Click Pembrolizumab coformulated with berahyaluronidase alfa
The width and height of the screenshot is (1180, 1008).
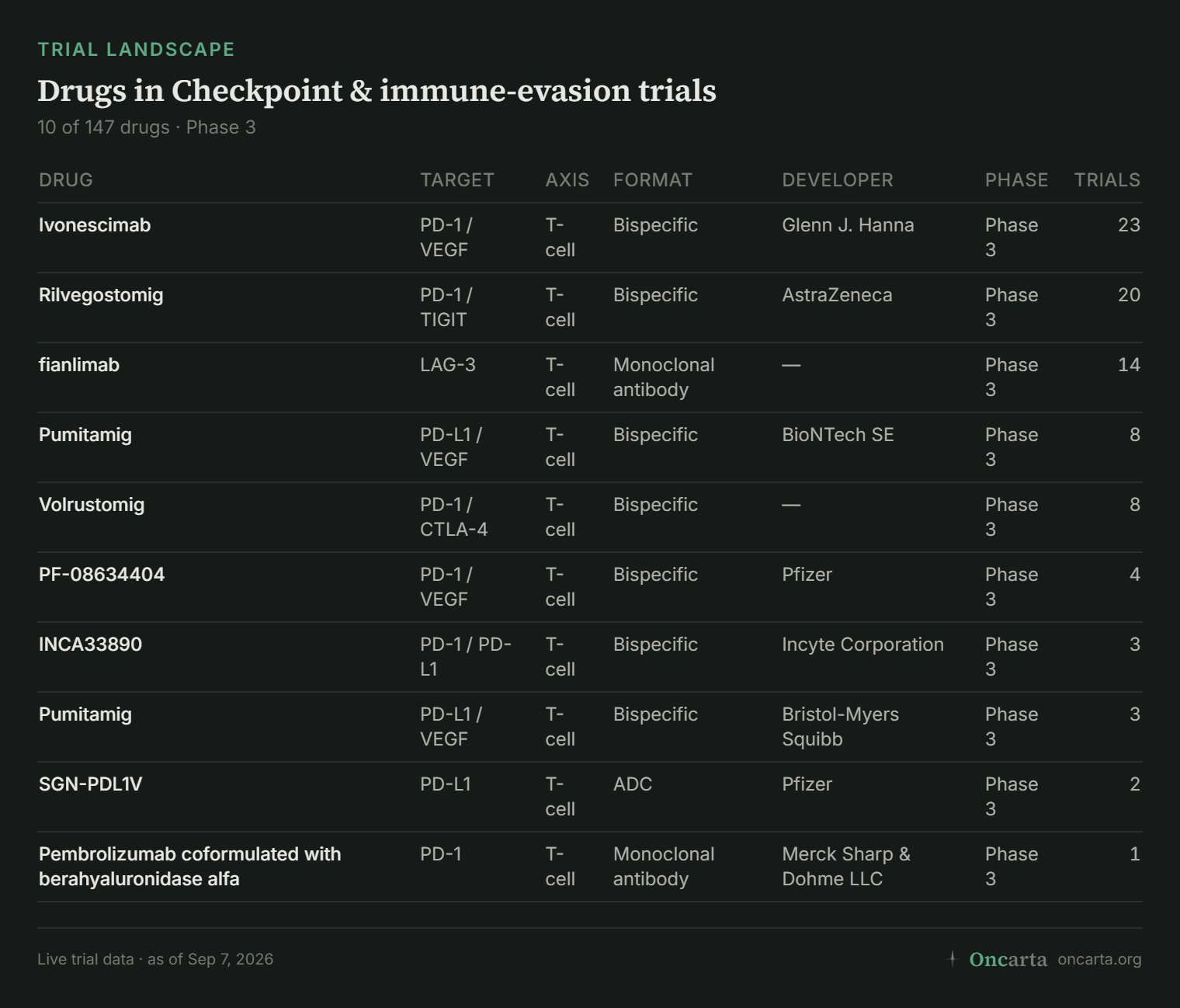[x=190, y=867]
